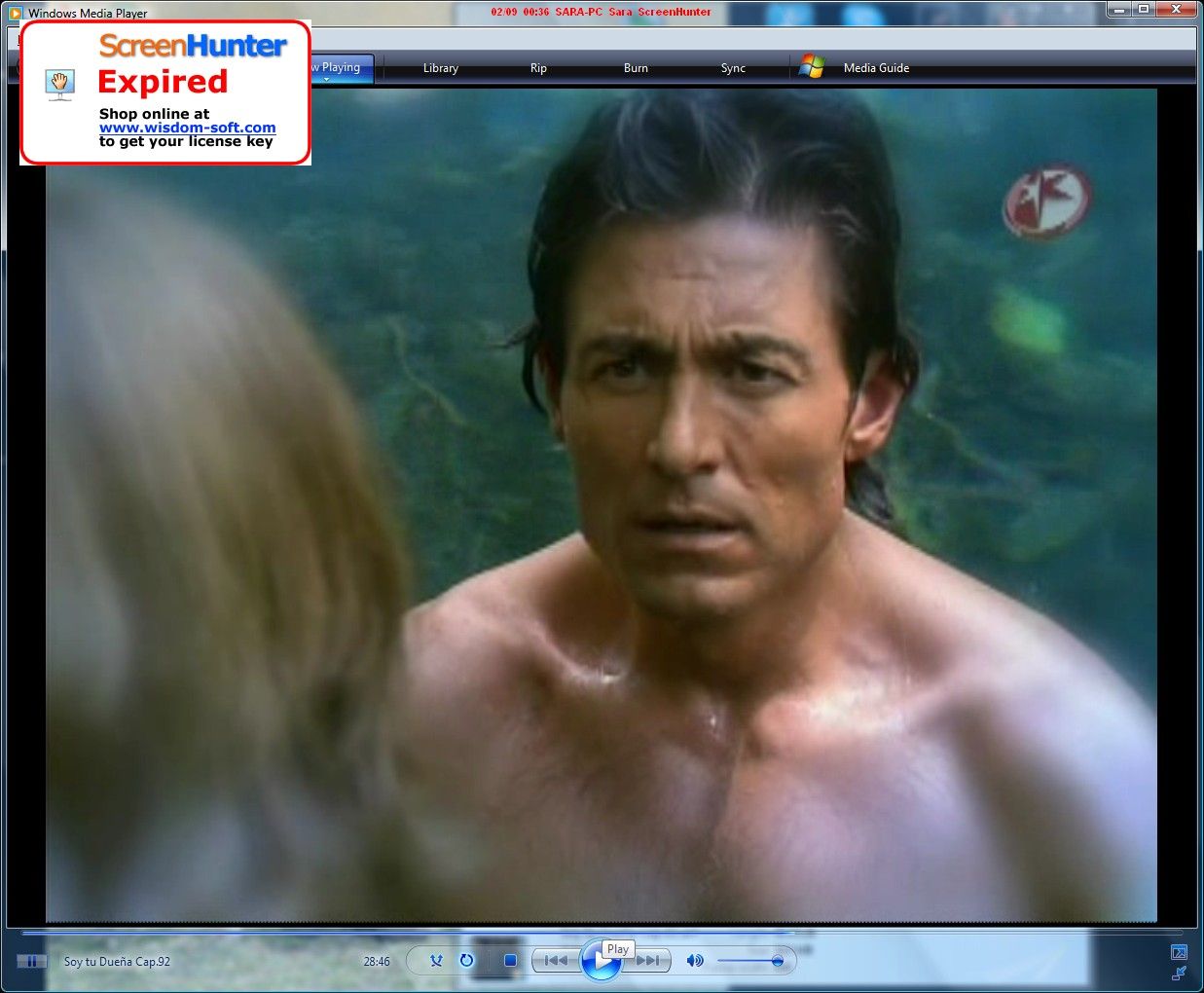Image resolution: width=1204 pixels, height=993 pixels.
Task: Adjust the volume slider
Action: pos(749,961)
